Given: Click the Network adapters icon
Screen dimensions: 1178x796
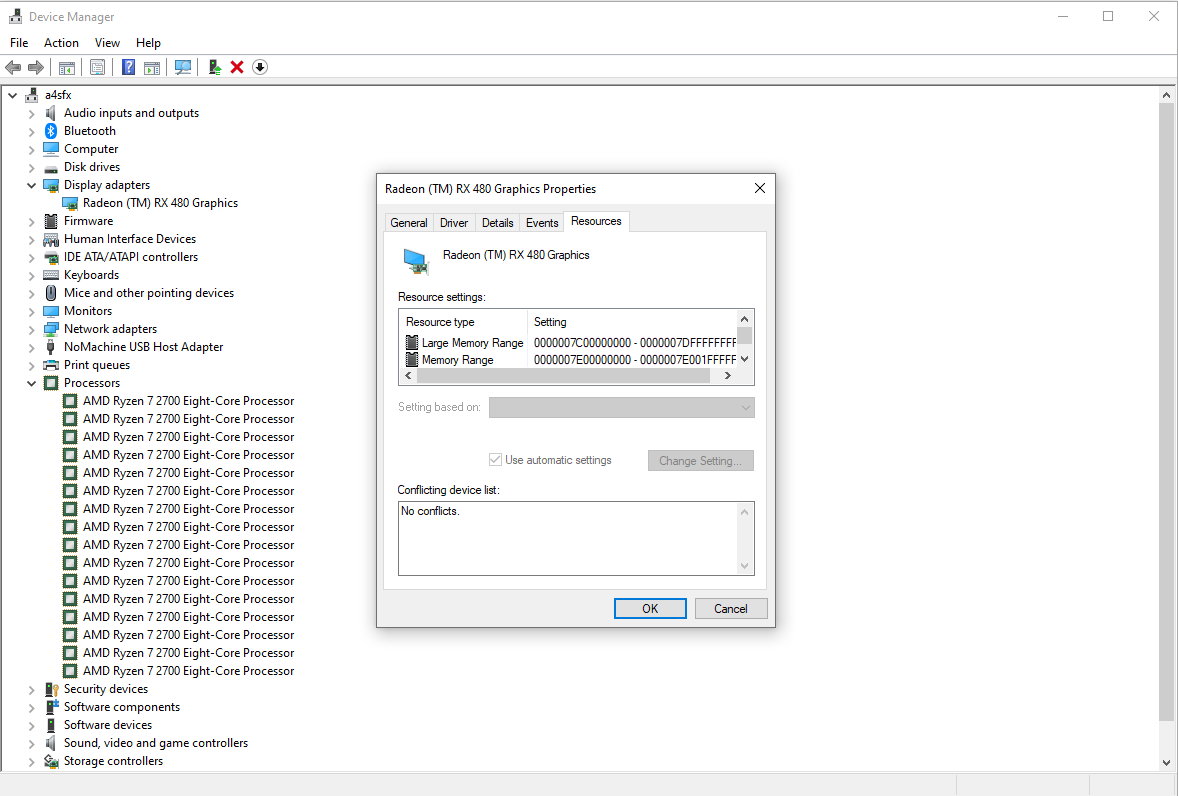Looking at the screenshot, I should pyautogui.click(x=51, y=329).
